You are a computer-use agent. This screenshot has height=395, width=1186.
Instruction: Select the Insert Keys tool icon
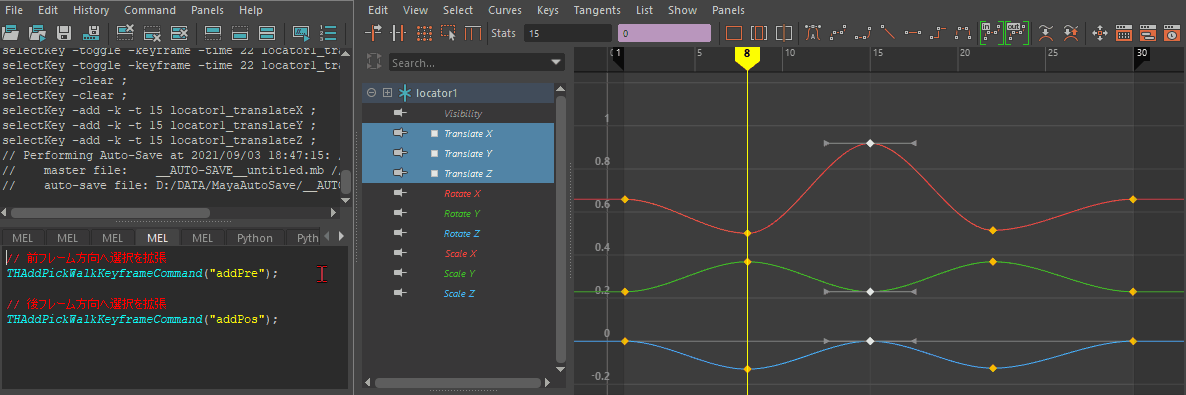[x=398, y=33]
